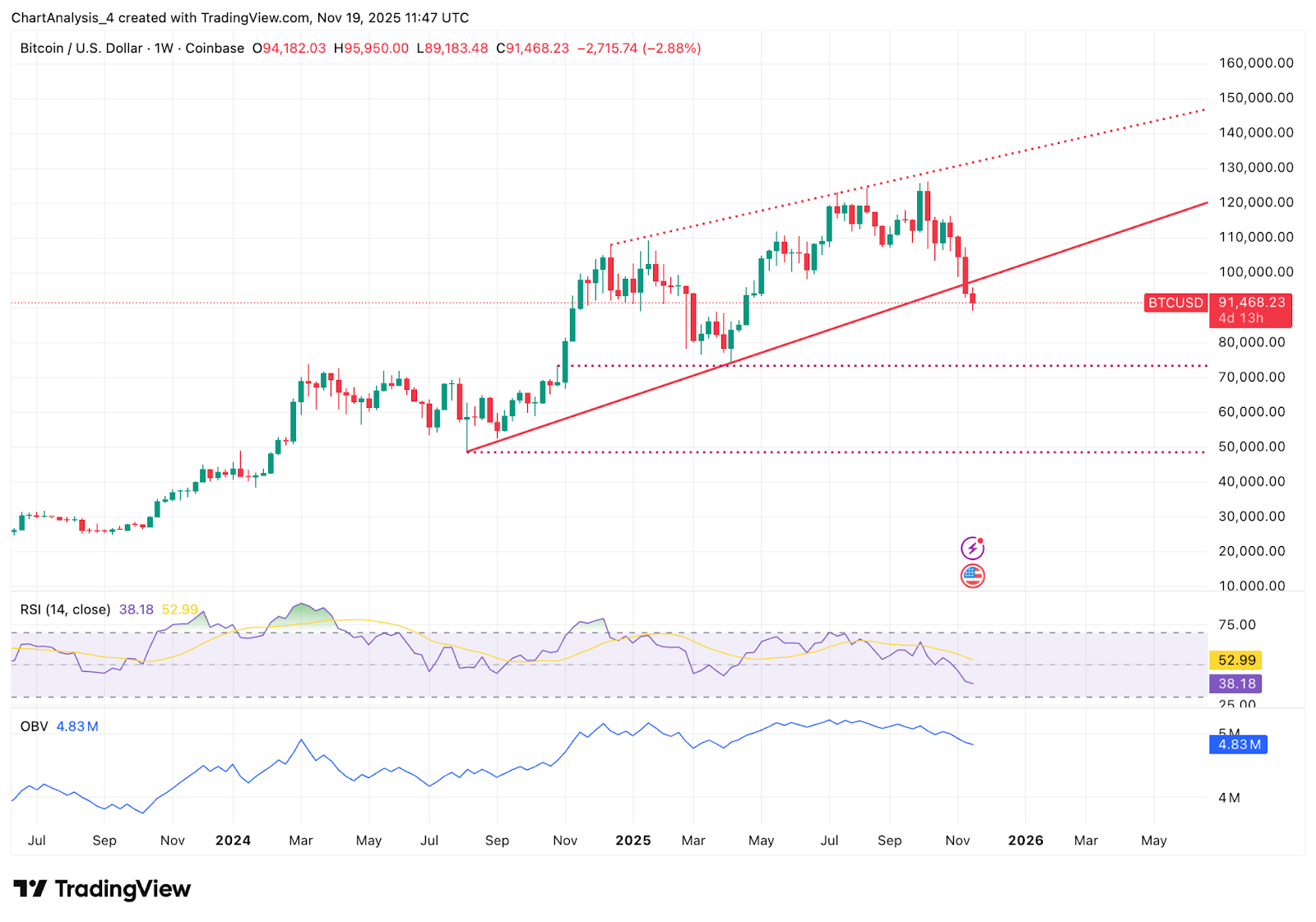
Task: Click the US flag economic event icon
Action: [x=972, y=576]
